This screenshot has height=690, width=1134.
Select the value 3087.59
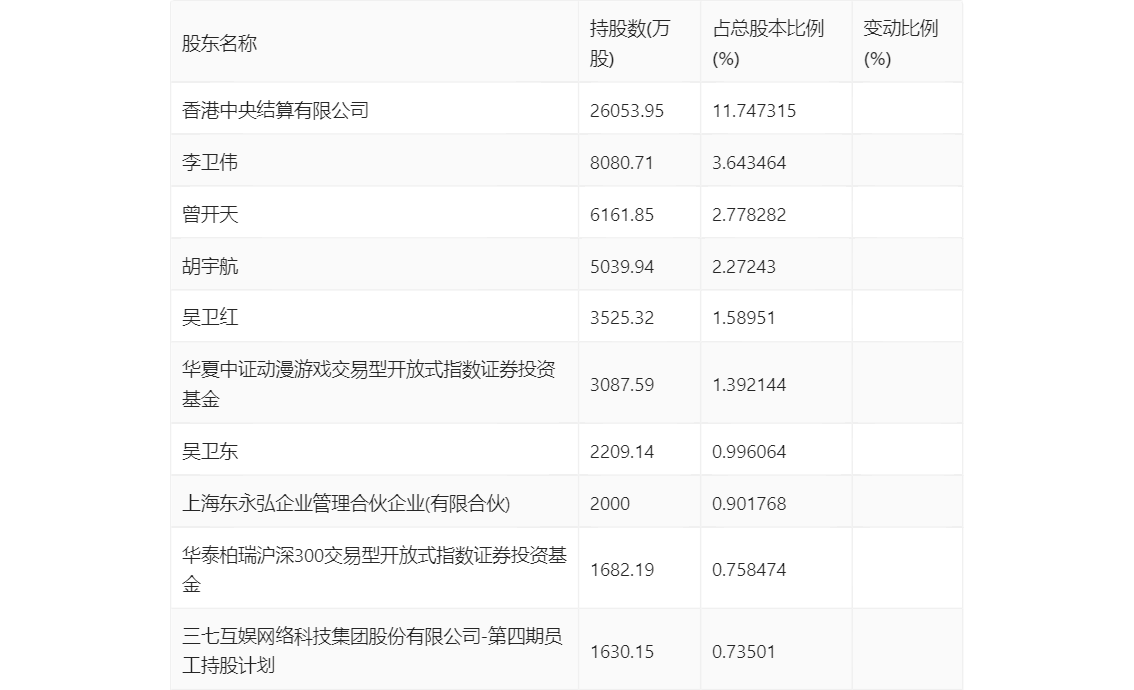(622, 385)
